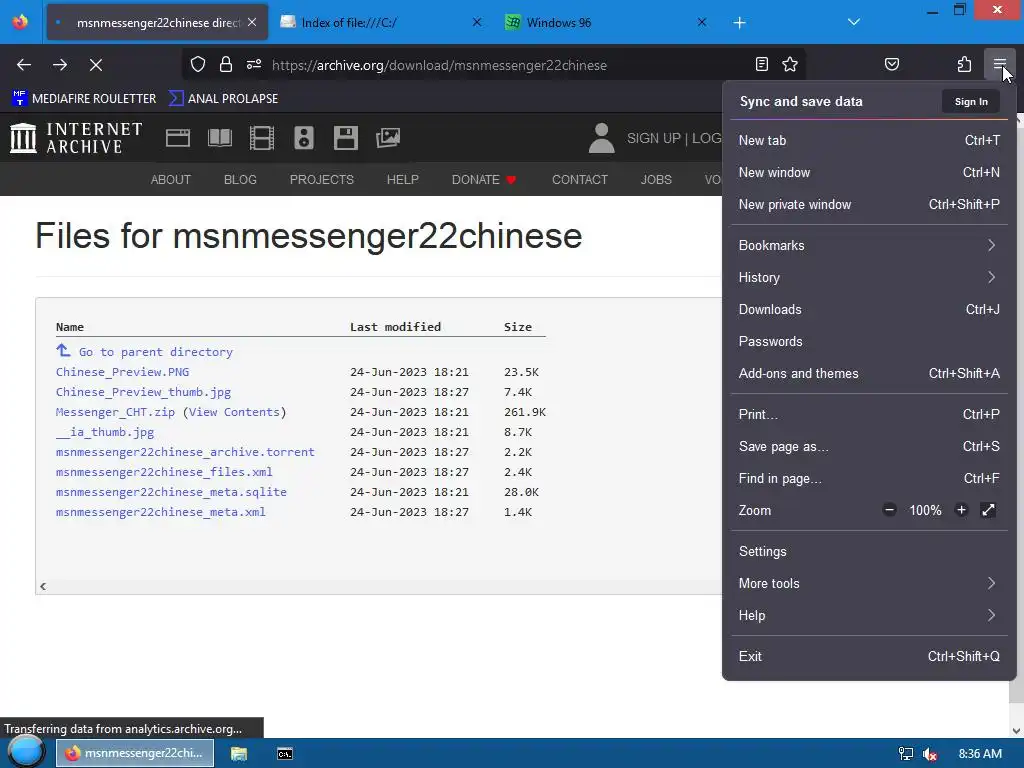This screenshot has height=768, width=1024.
Task: Click Sign In in Sync menu
Action: coord(971,101)
